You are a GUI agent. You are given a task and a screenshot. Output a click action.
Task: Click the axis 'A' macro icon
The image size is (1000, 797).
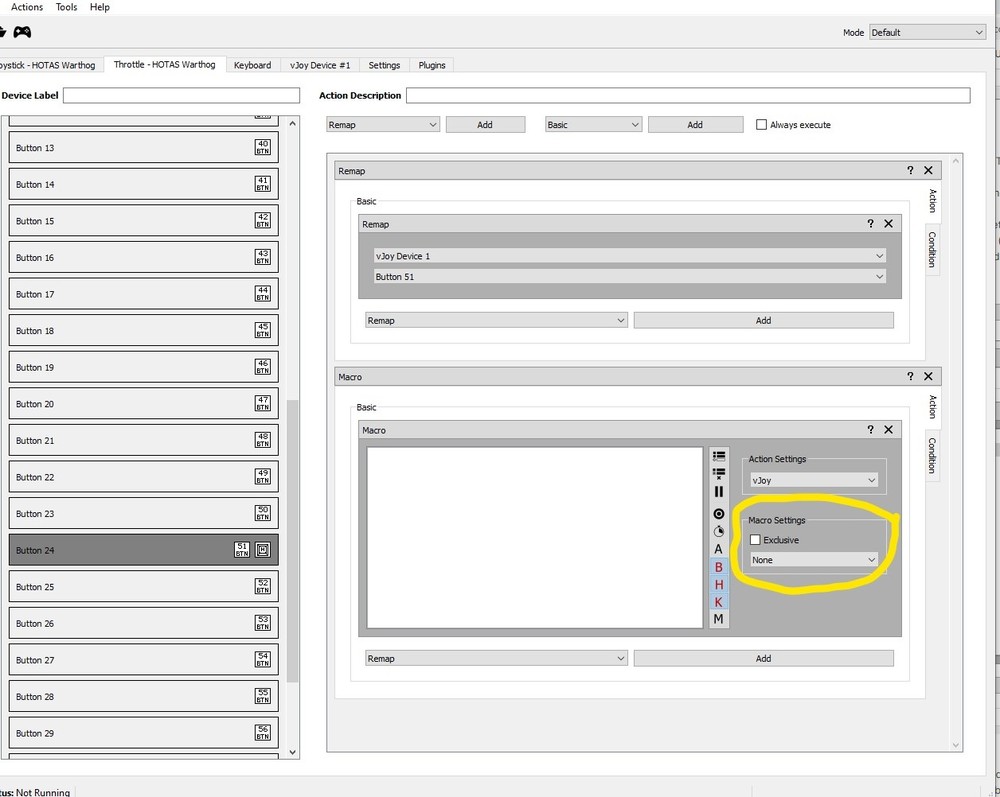(x=719, y=549)
